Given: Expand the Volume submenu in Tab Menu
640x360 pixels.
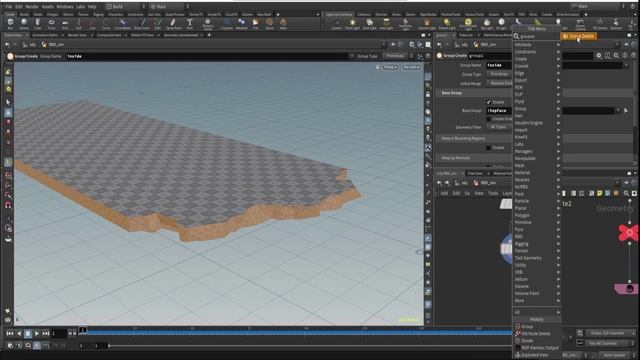Looking at the screenshot, I should coord(537,286).
